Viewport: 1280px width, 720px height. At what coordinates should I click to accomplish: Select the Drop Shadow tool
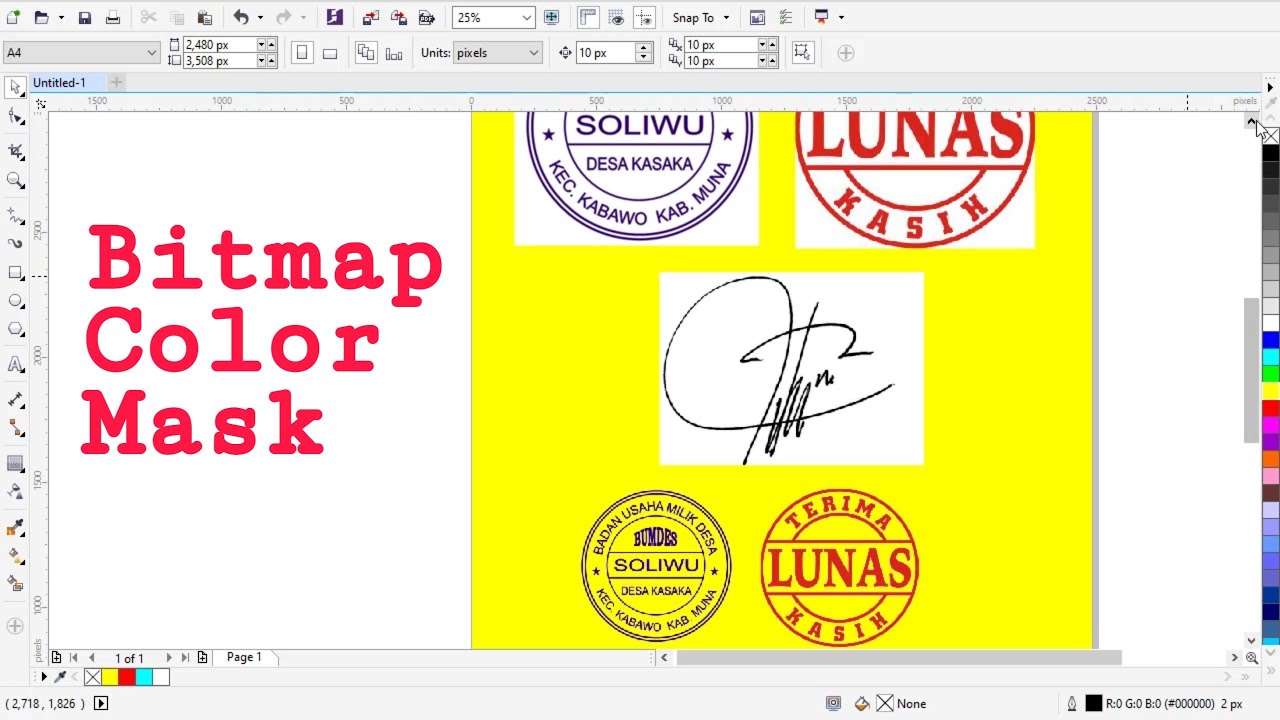point(15,463)
